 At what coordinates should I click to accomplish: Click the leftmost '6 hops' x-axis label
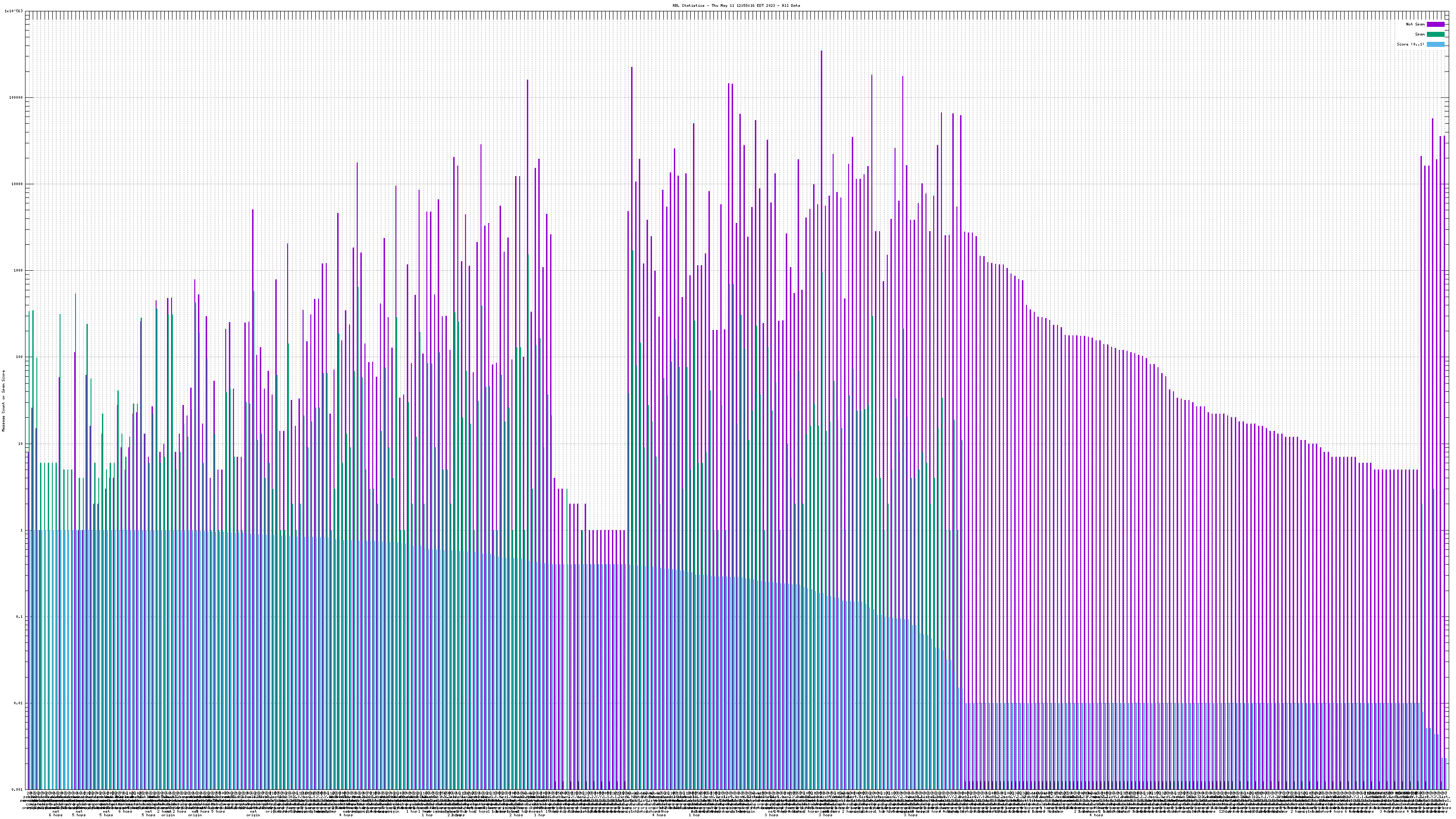(x=56, y=815)
